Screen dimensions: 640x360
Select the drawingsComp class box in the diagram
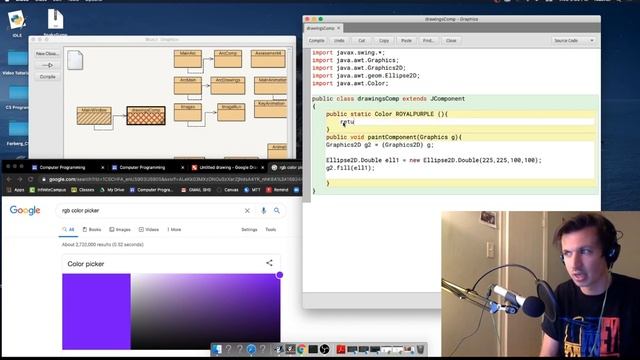[146, 116]
